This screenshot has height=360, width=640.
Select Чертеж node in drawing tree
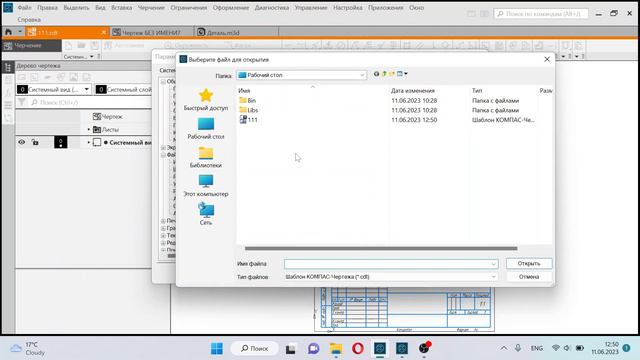click(x=108, y=117)
